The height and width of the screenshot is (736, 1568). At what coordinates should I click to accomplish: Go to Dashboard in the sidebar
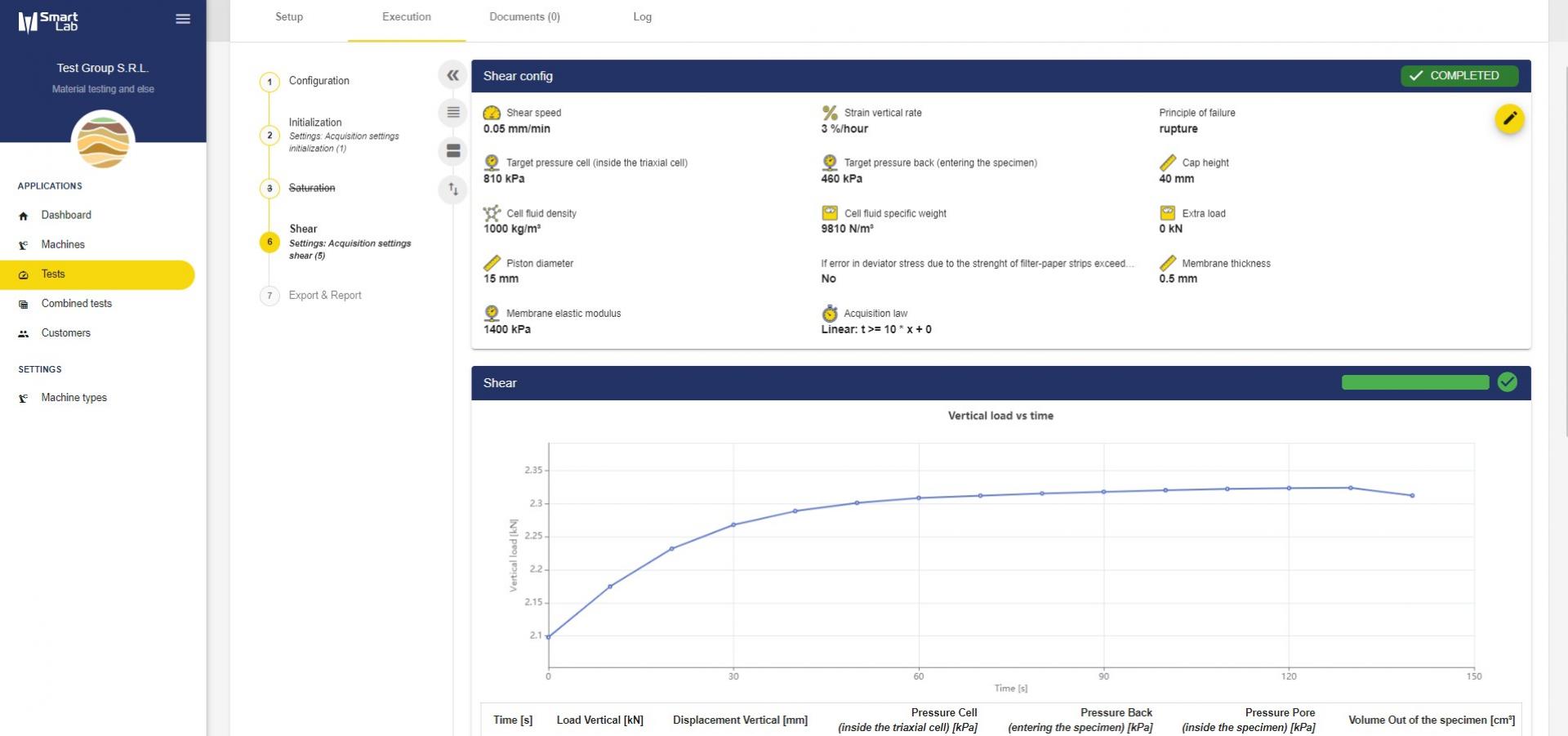tap(66, 215)
